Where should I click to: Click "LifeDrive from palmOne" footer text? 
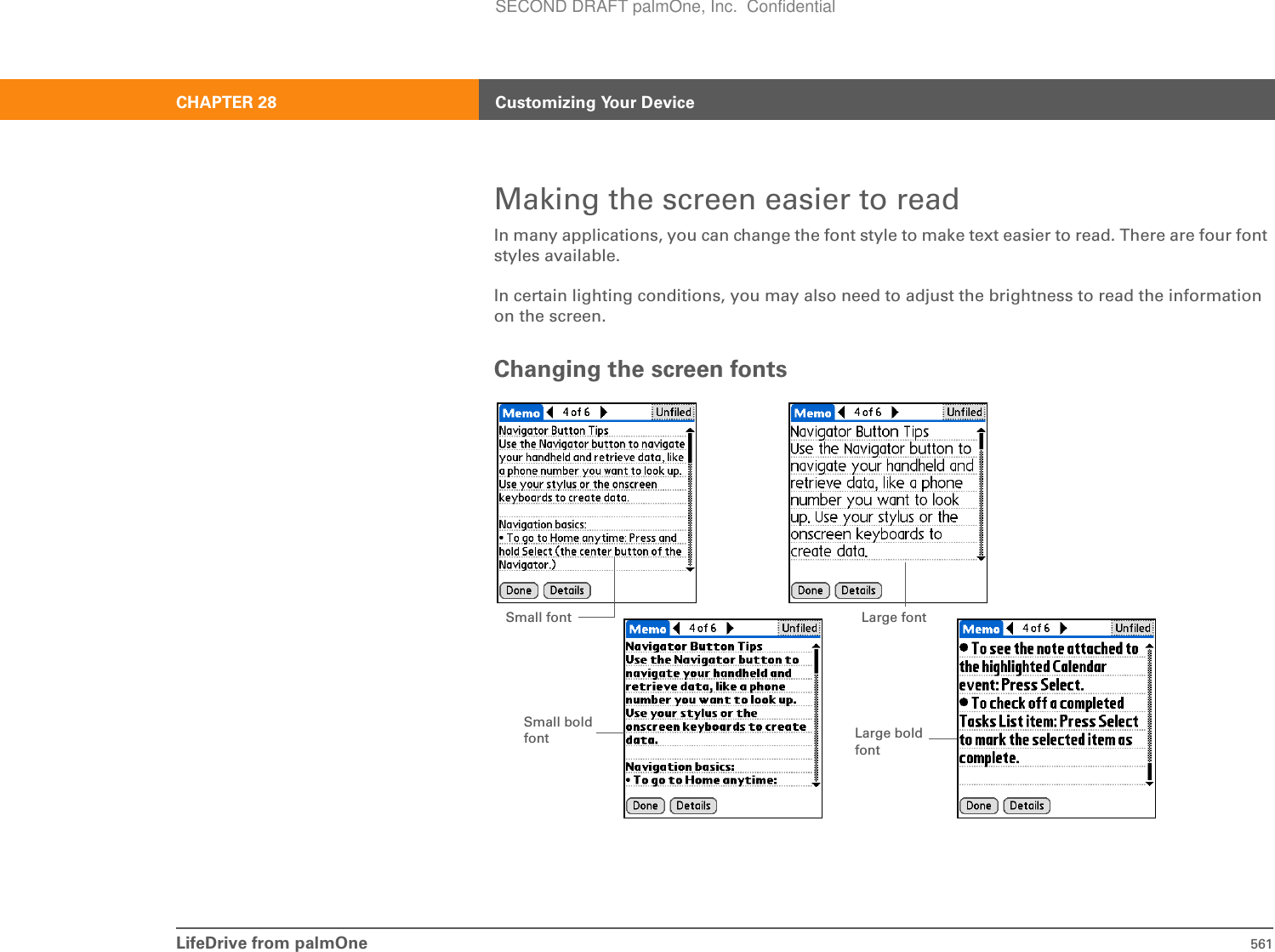coord(271,943)
